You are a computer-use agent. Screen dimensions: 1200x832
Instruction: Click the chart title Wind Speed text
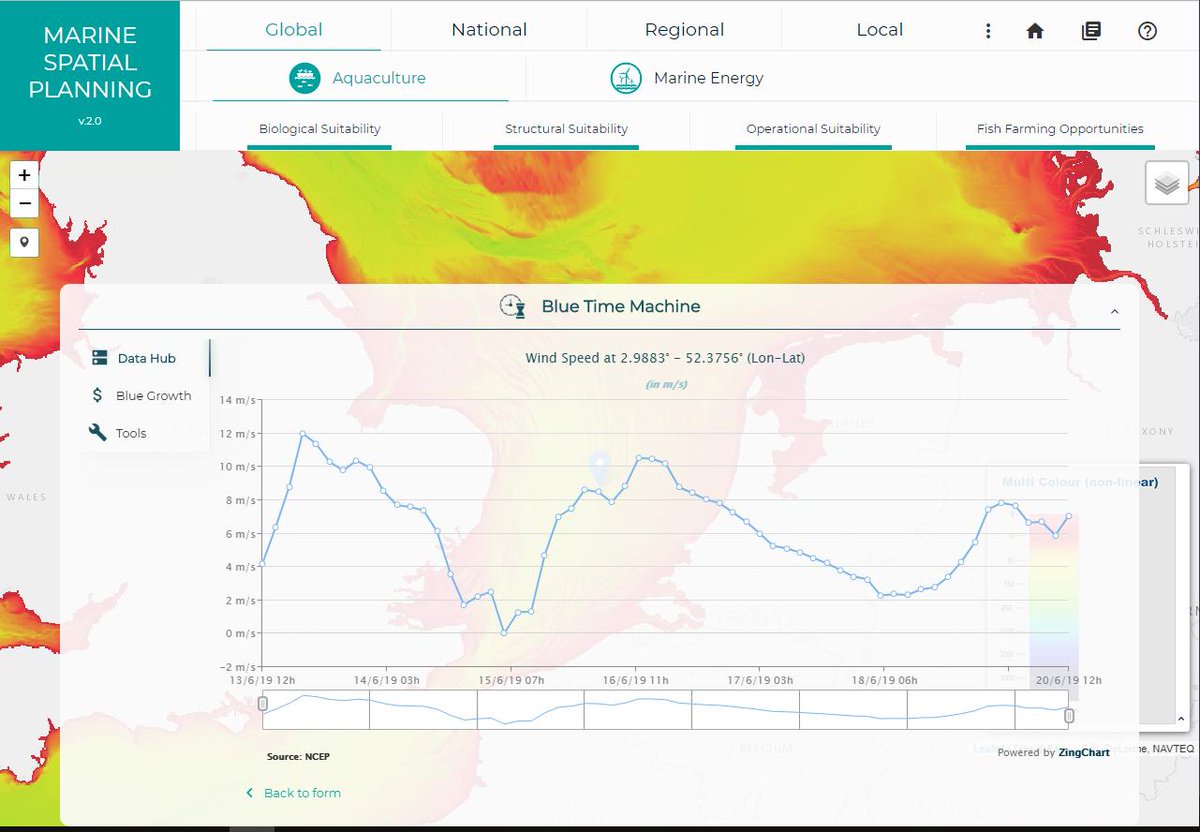[665, 358]
